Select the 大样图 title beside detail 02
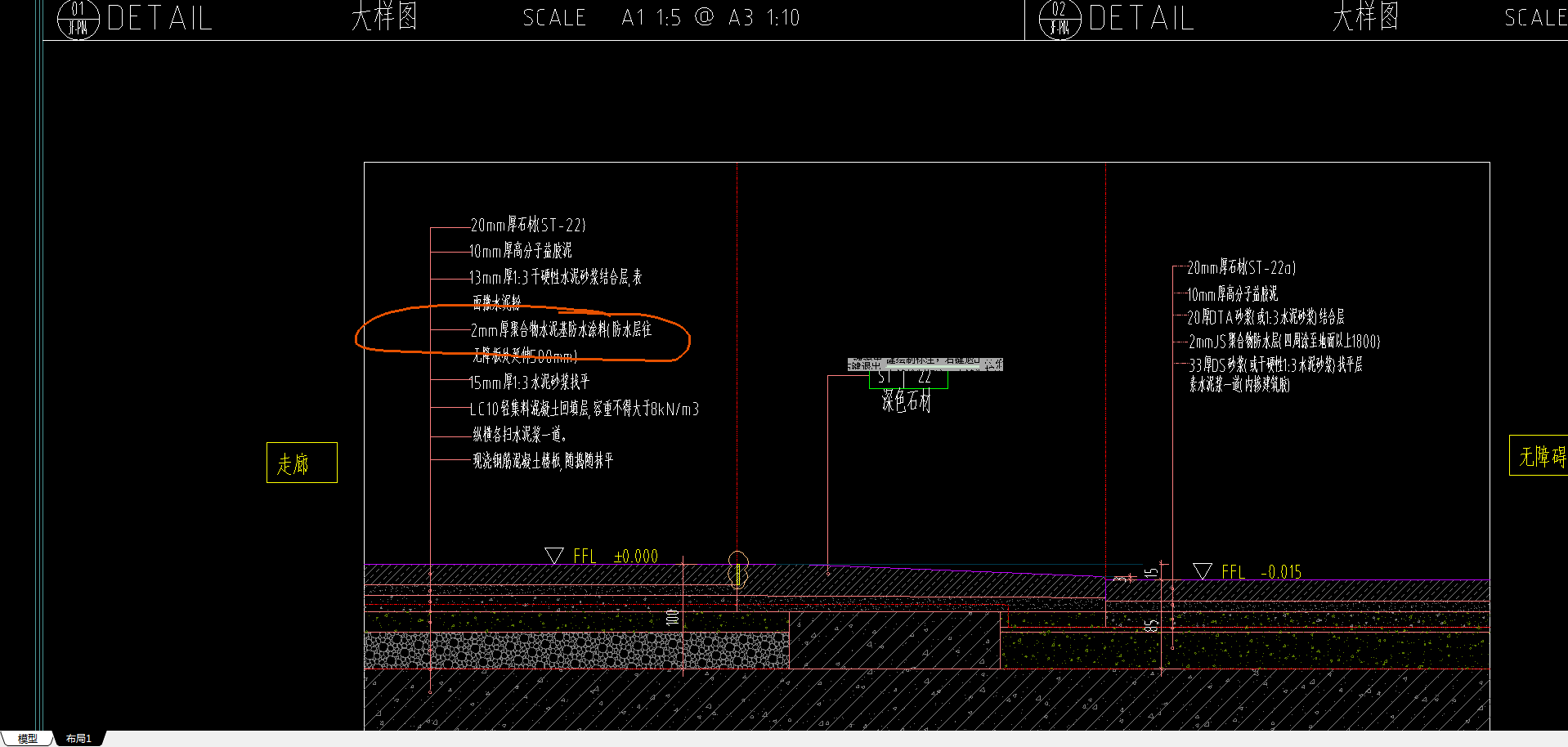This screenshot has height=747, width=1568. [1366, 17]
